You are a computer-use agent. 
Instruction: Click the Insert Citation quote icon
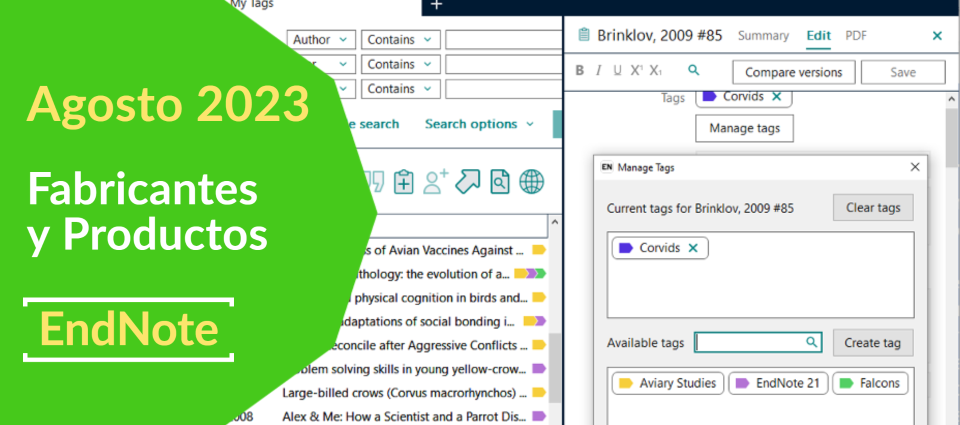point(374,181)
